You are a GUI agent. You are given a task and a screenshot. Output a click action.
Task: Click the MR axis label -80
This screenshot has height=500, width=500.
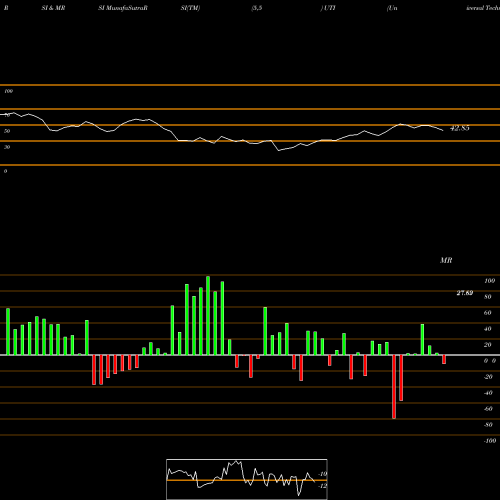click(488, 425)
